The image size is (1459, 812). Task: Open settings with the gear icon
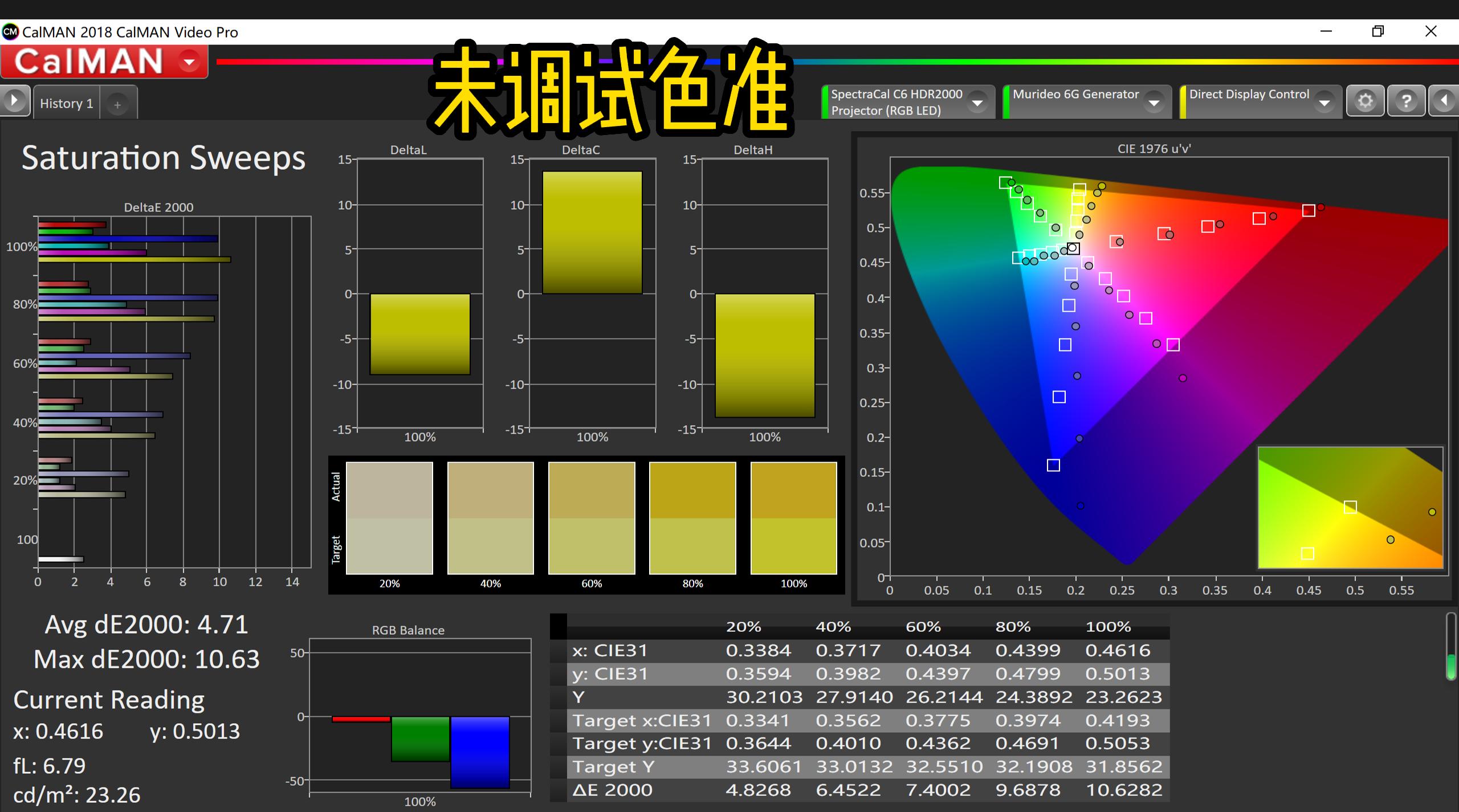coord(1366,101)
